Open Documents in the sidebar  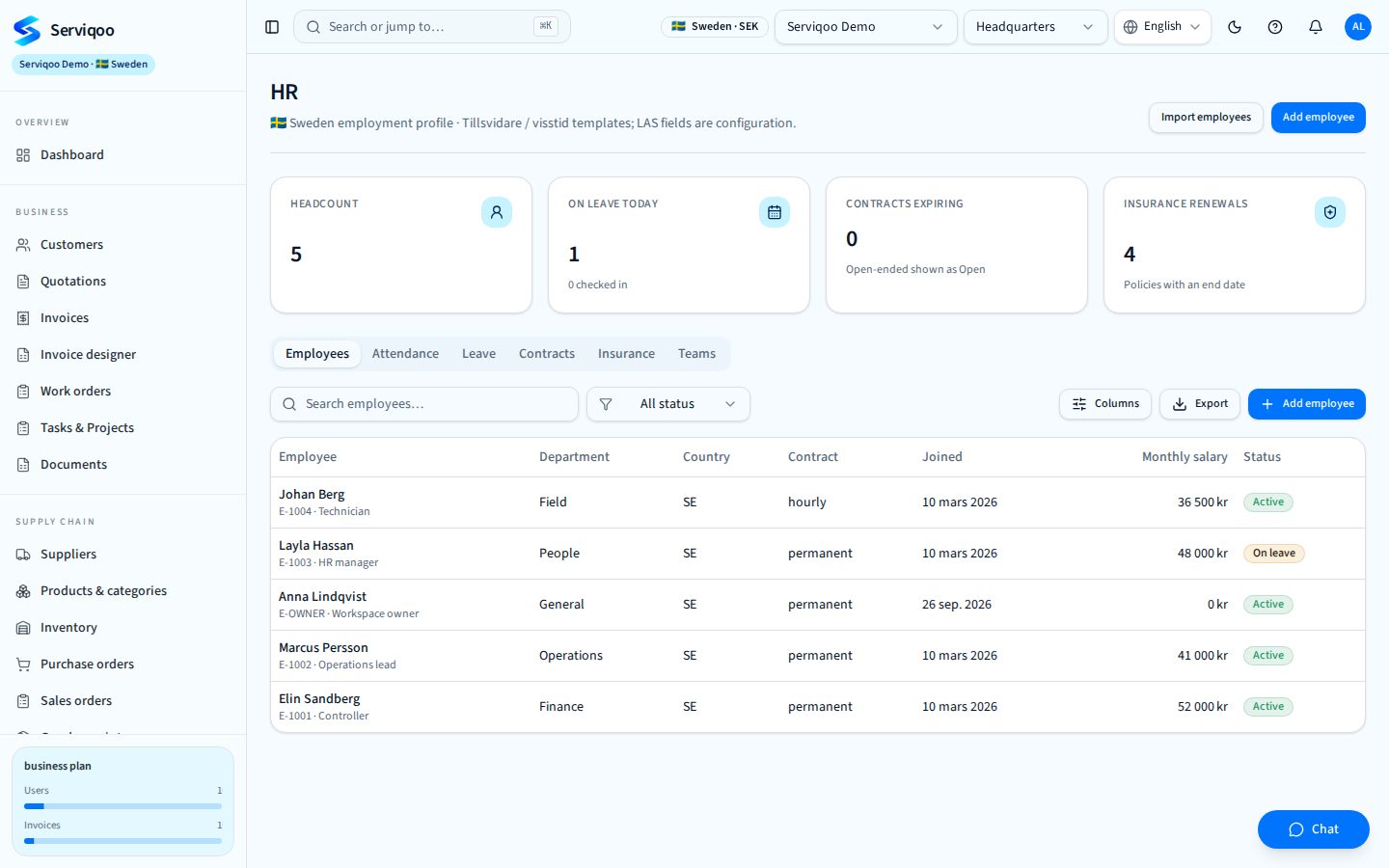(123, 465)
